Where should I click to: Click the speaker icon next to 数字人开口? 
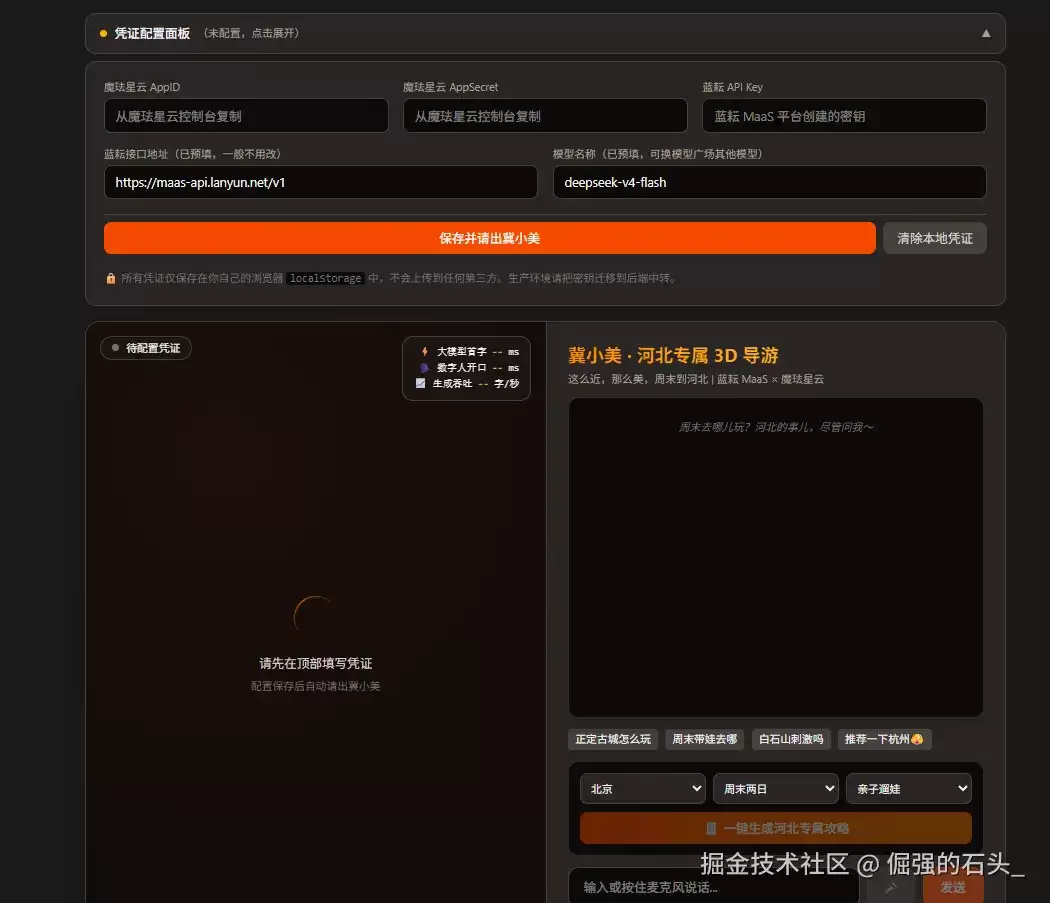coord(424,368)
